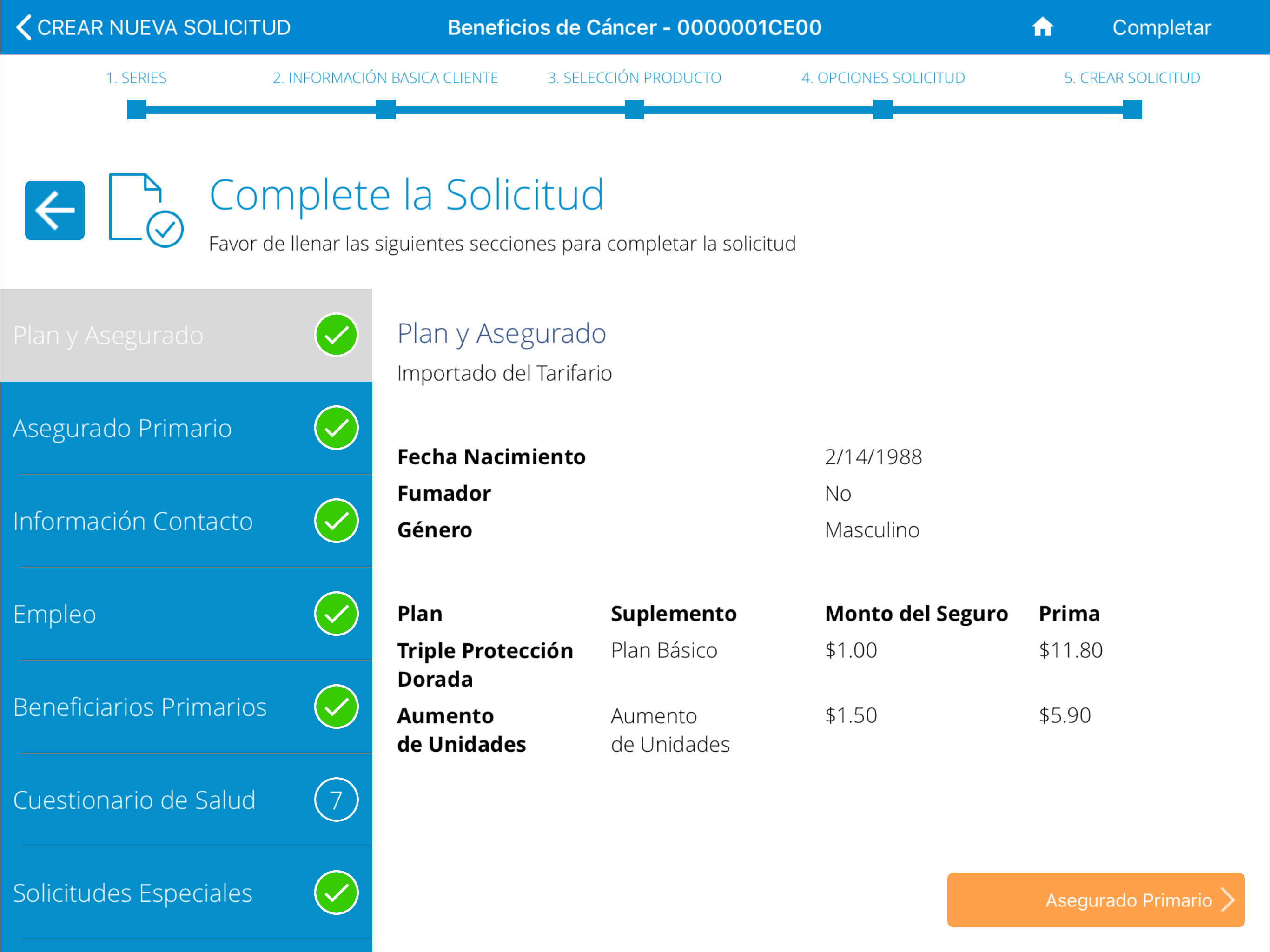Click the Selección Producto progress marker
The image size is (1270, 952).
click(635, 109)
